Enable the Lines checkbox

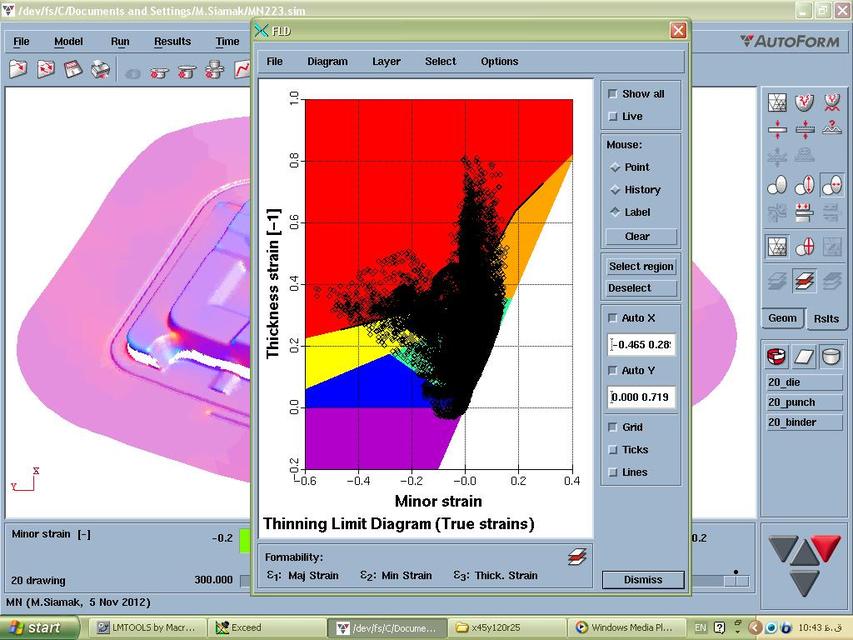point(613,472)
